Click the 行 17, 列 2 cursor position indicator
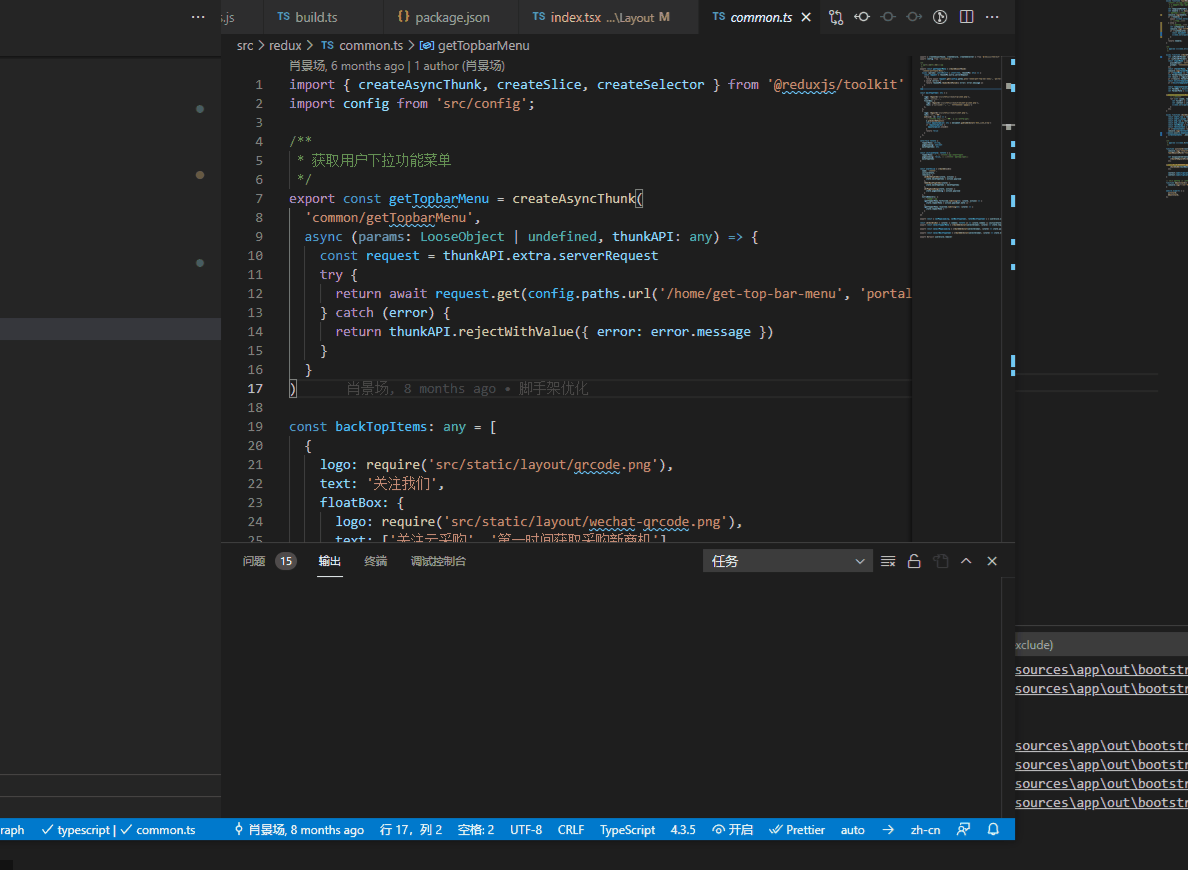The width and height of the screenshot is (1188, 870). pyautogui.click(x=410, y=829)
